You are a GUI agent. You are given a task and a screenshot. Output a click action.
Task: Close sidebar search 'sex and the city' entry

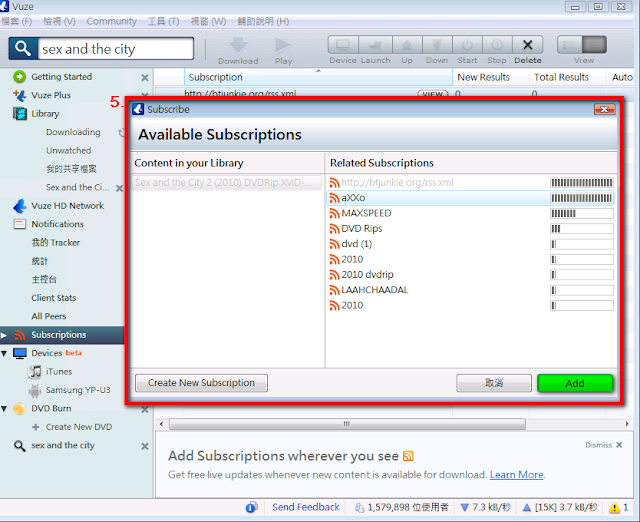tap(144, 446)
